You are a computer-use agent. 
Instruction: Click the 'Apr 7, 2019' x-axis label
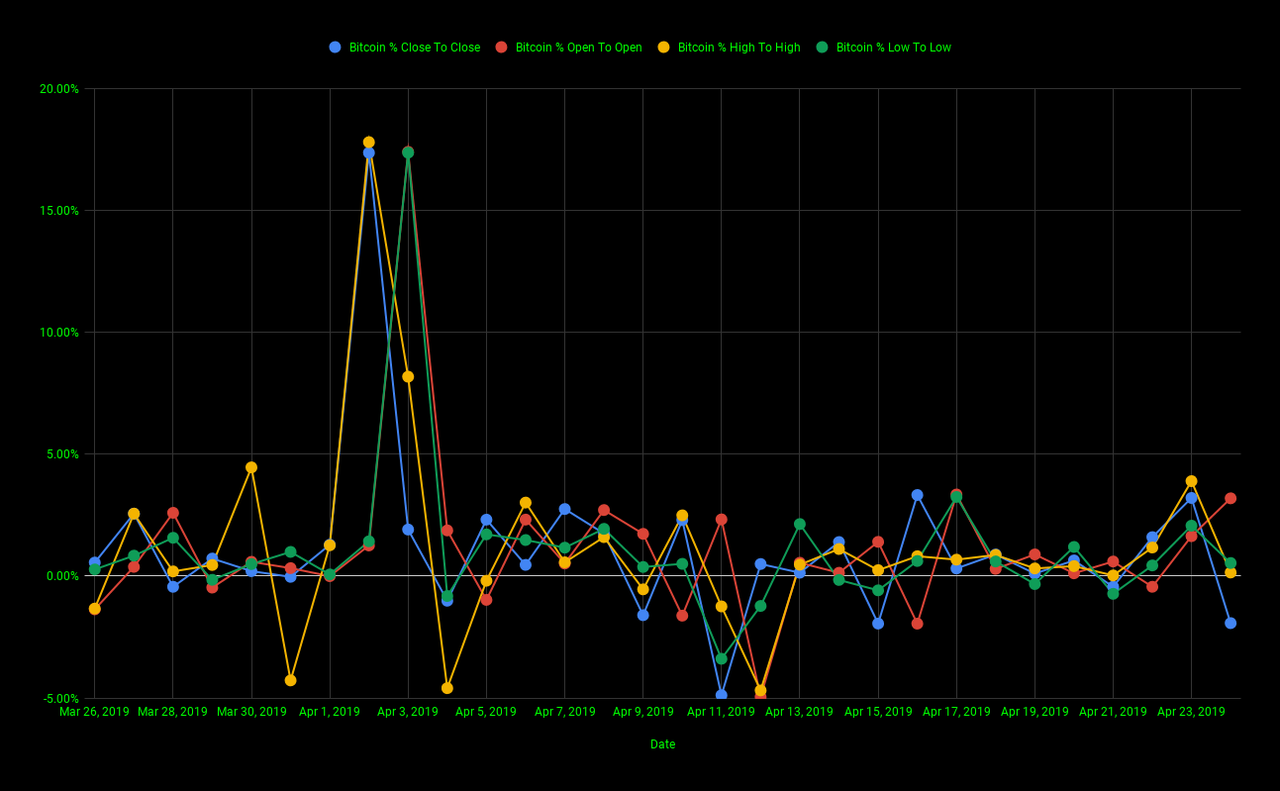pos(565,712)
